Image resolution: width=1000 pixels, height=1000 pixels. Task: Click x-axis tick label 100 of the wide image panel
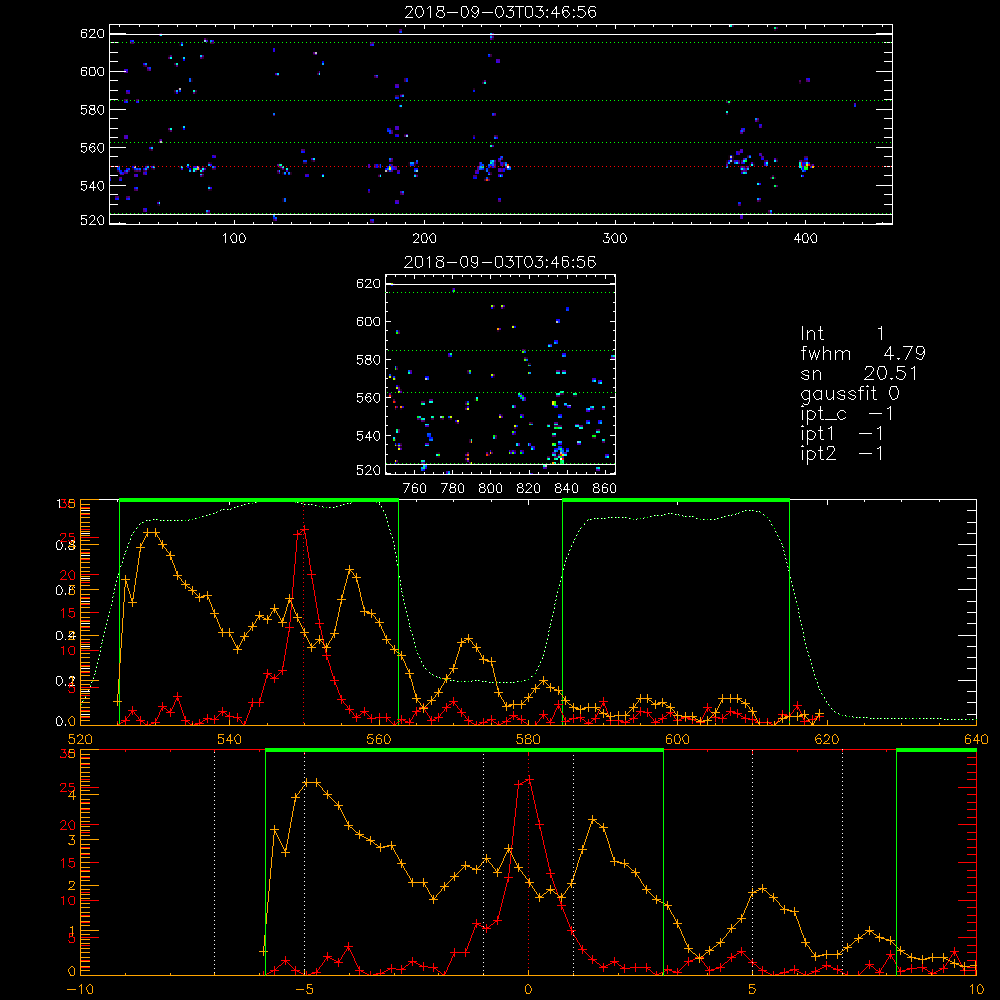click(x=234, y=239)
